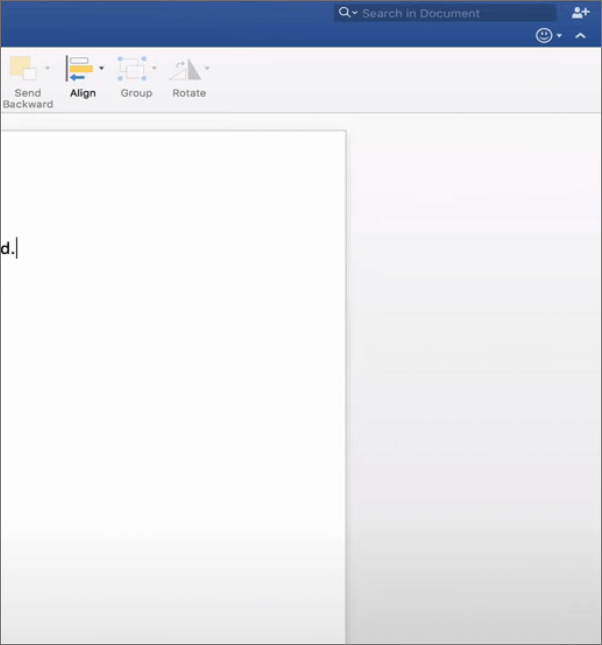Open the feedback smiley dropdown arrow
602x645 pixels.
(x=559, y=36)
